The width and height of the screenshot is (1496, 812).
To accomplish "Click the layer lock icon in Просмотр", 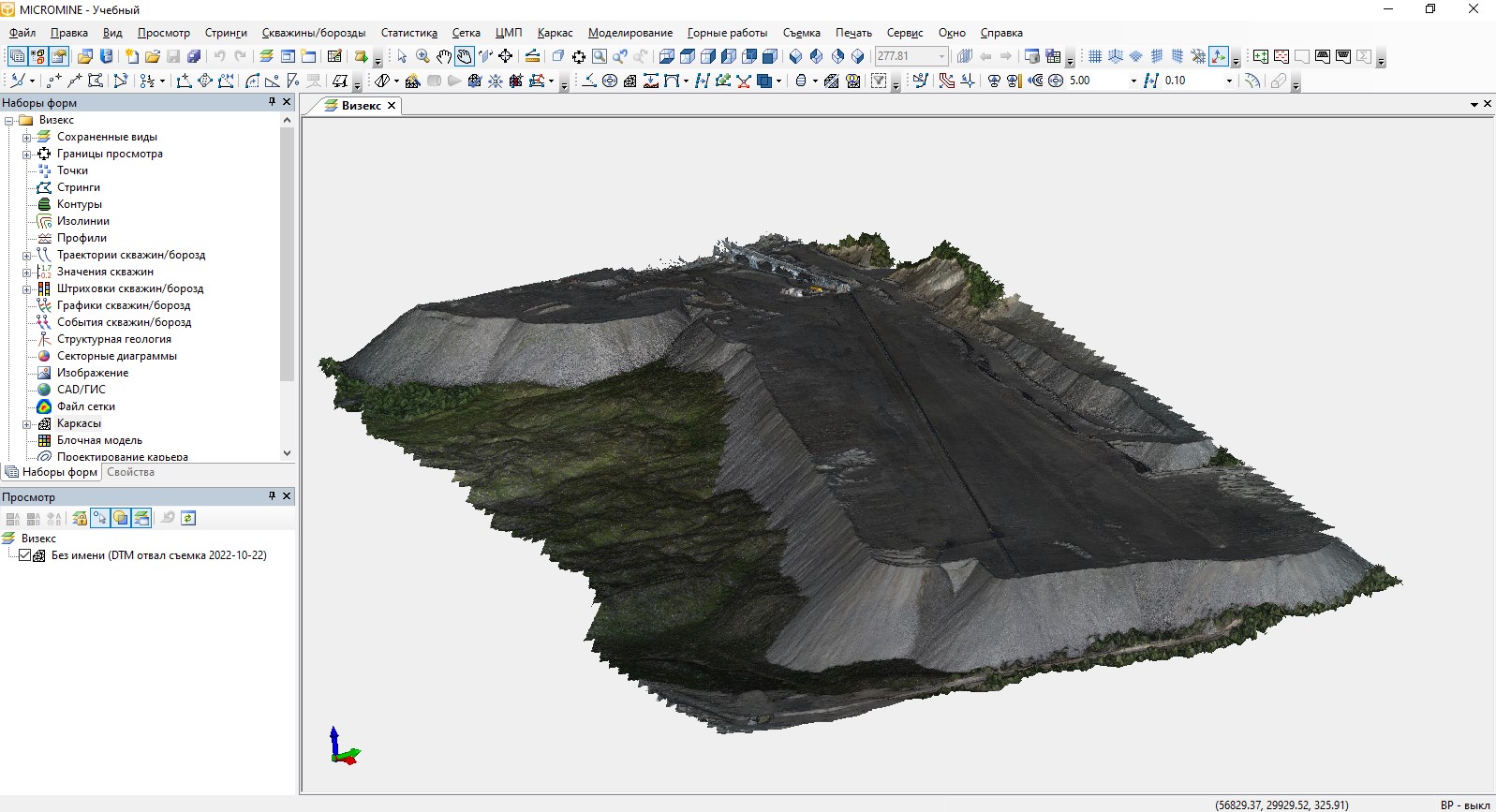I will (80, 518).
